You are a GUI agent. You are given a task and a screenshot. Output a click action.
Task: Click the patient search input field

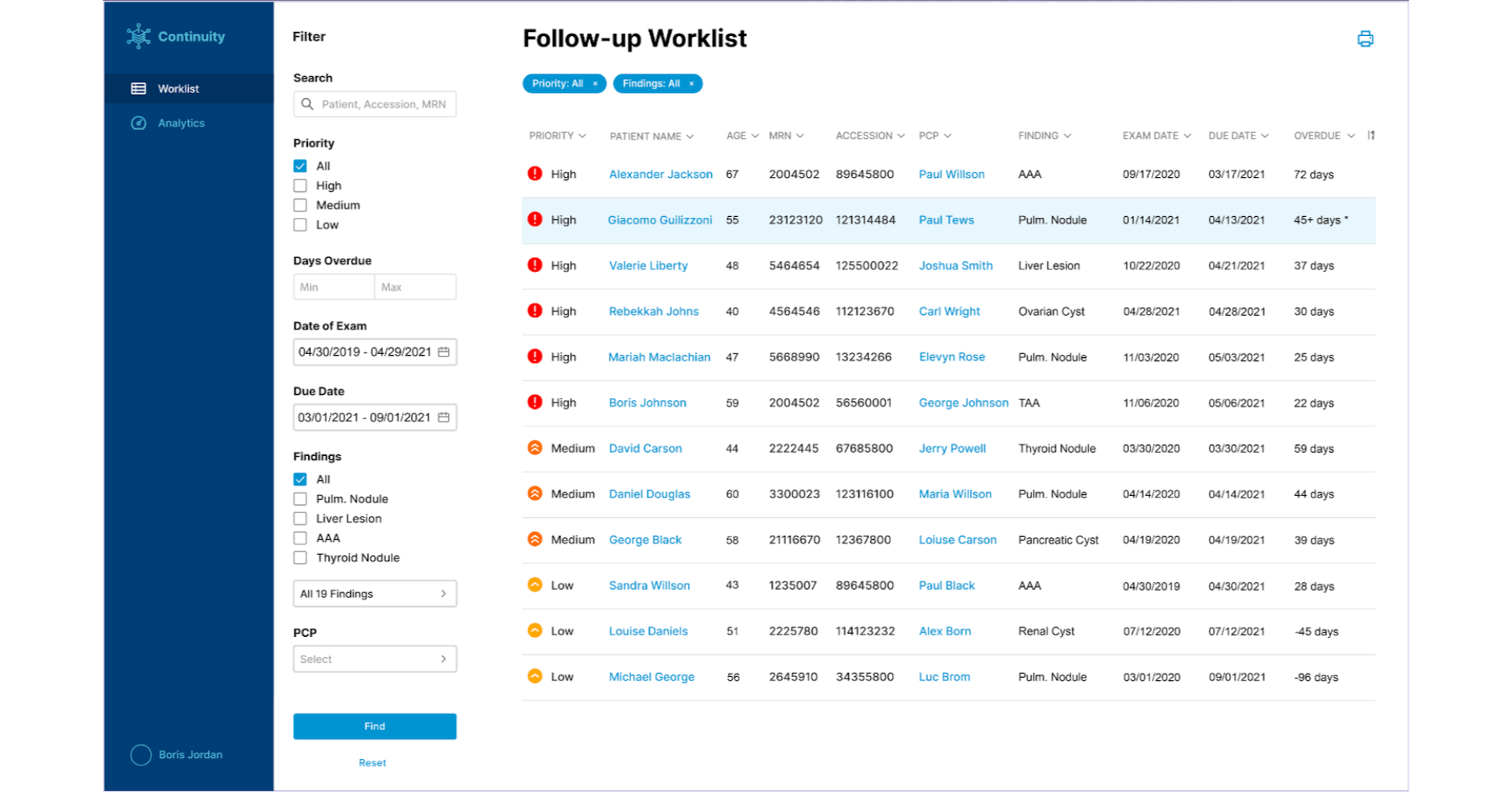[374, 104]
